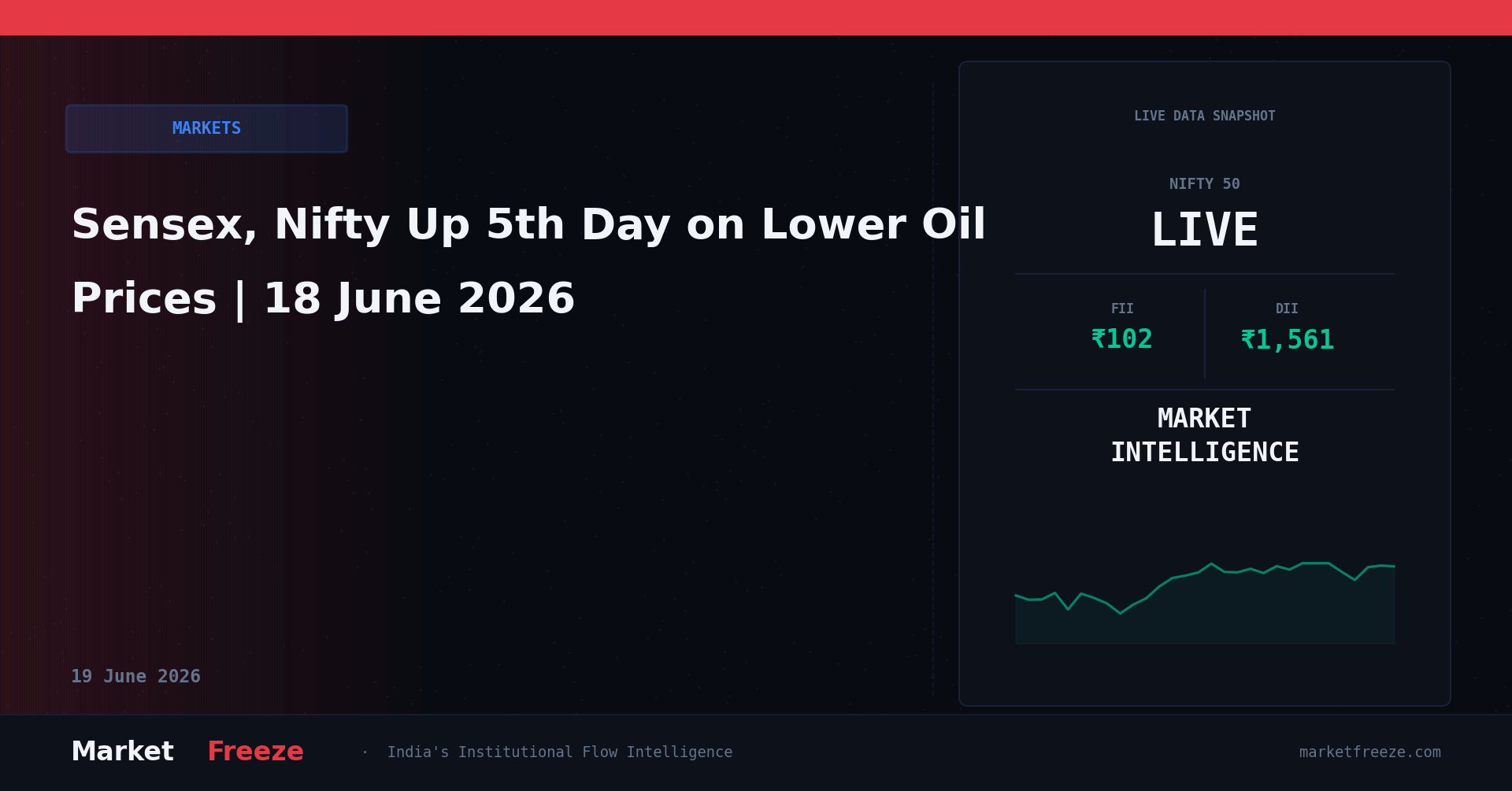Select the FII label
The height and width of the screenshot is (791, 1512).
coord(1122,309)
